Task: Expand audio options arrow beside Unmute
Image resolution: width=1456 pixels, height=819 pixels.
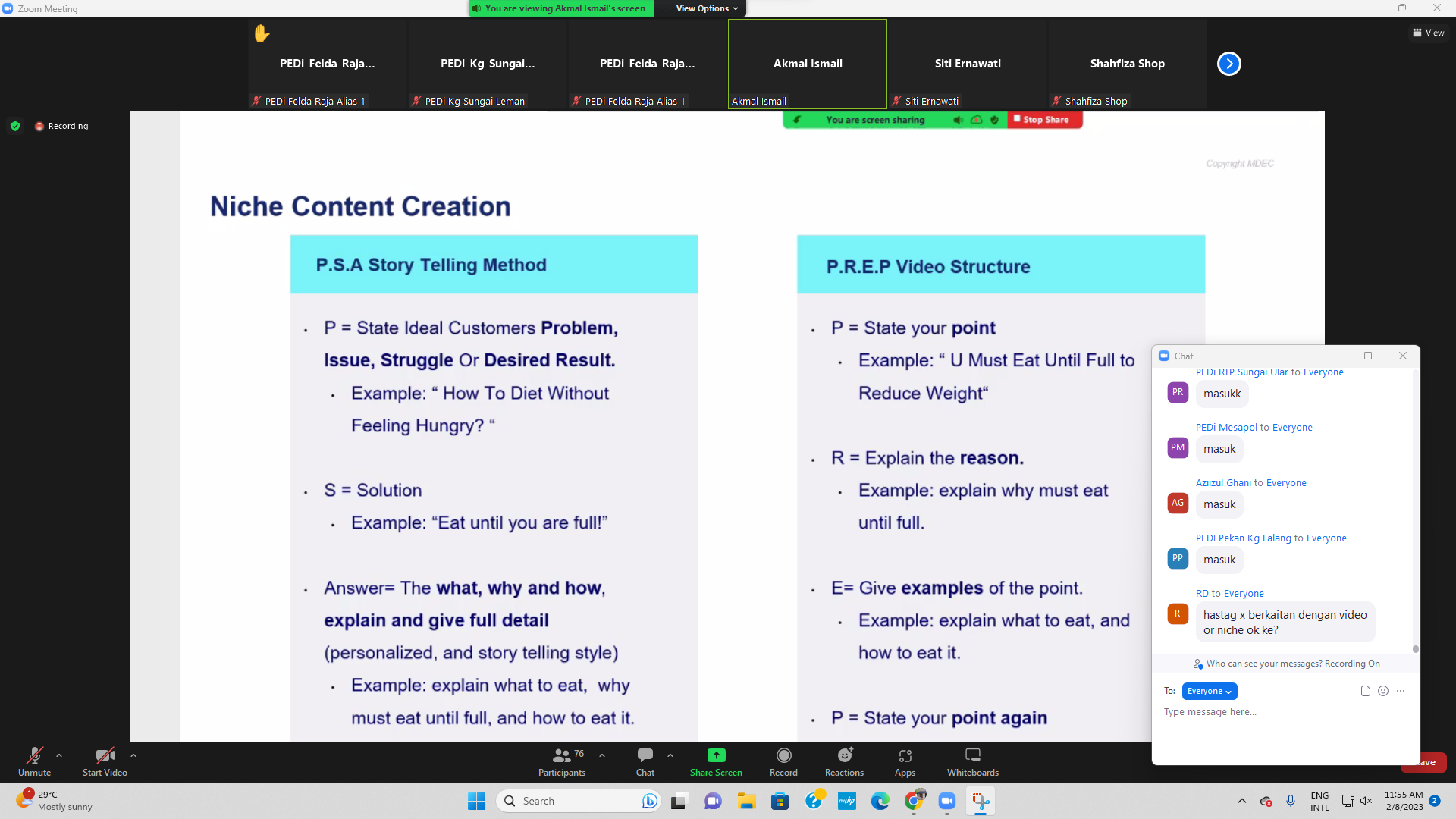Action: point(59,755)
